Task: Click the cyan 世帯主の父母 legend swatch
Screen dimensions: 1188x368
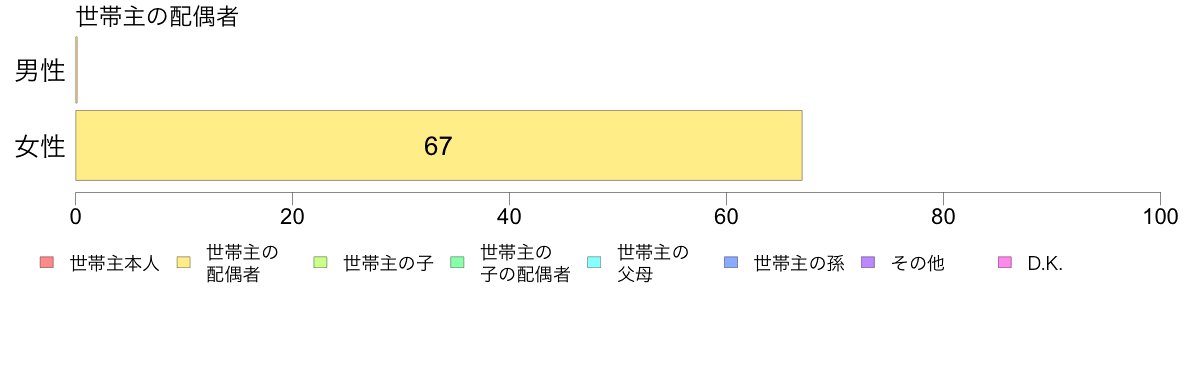Action: 594,263
